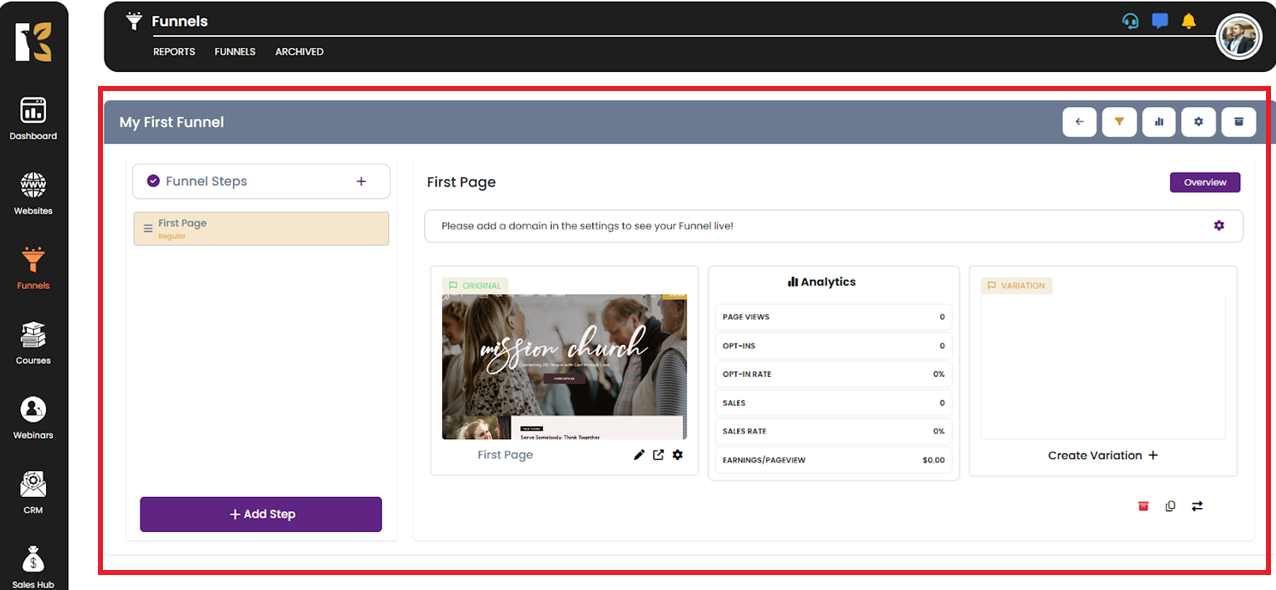Viewport: 1276px width, 590px height.
Task: Click Create Variation plus link
Action: pos(1102,455)
